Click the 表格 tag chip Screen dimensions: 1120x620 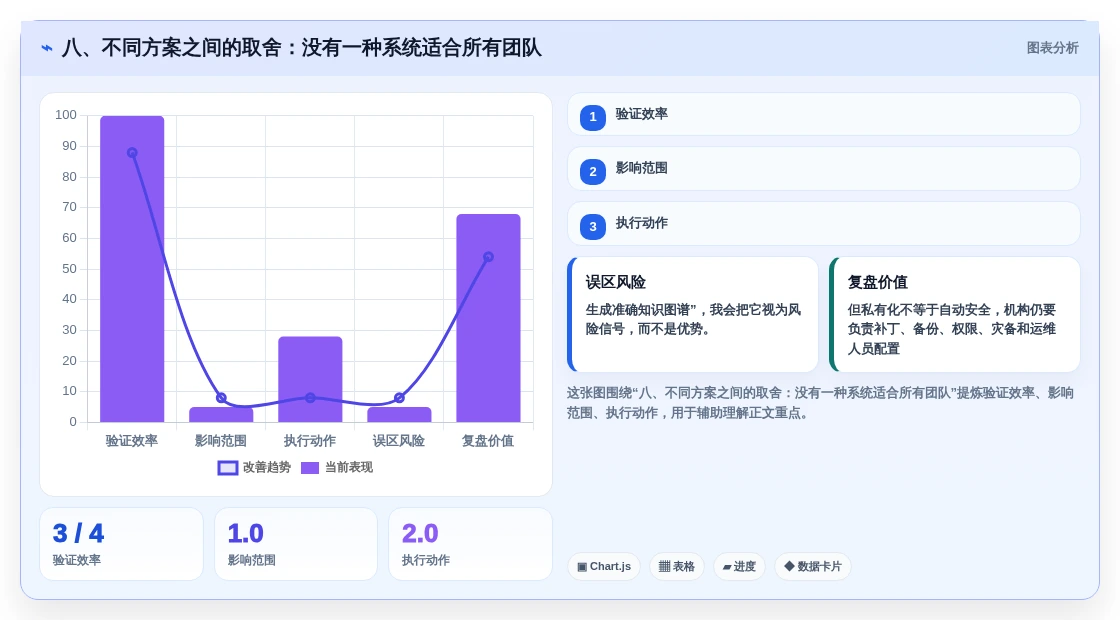click(x=676, y=566)
